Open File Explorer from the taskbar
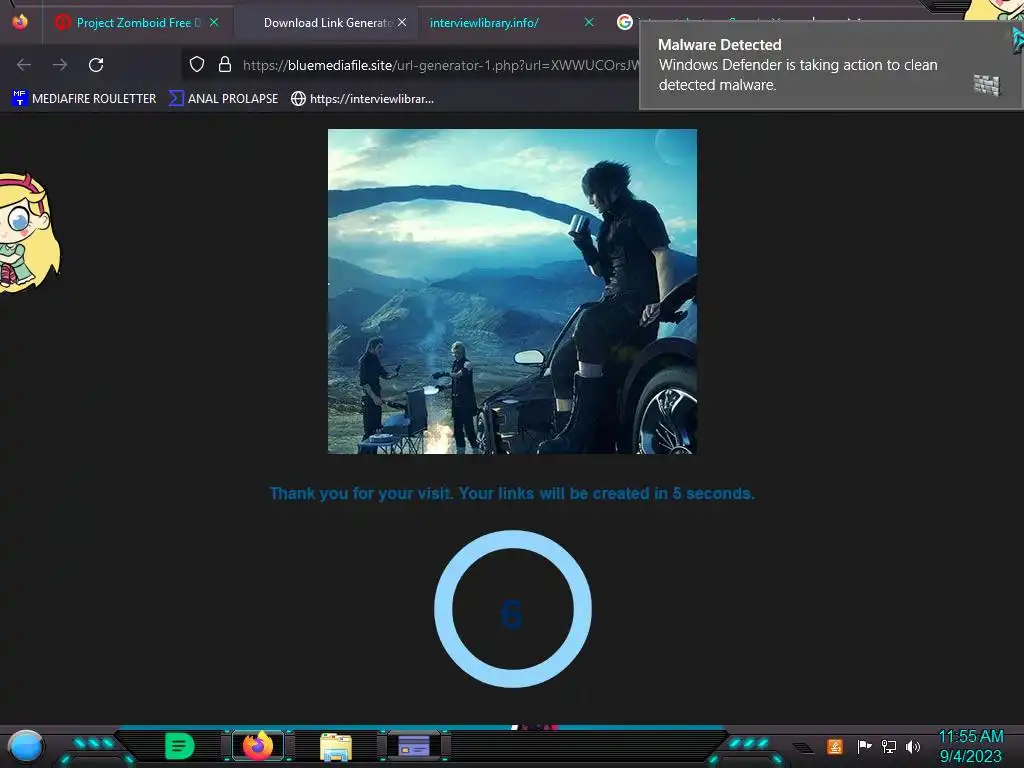Screen dimensions: 1024x768 pyautogui.click(x=336, y=747)
